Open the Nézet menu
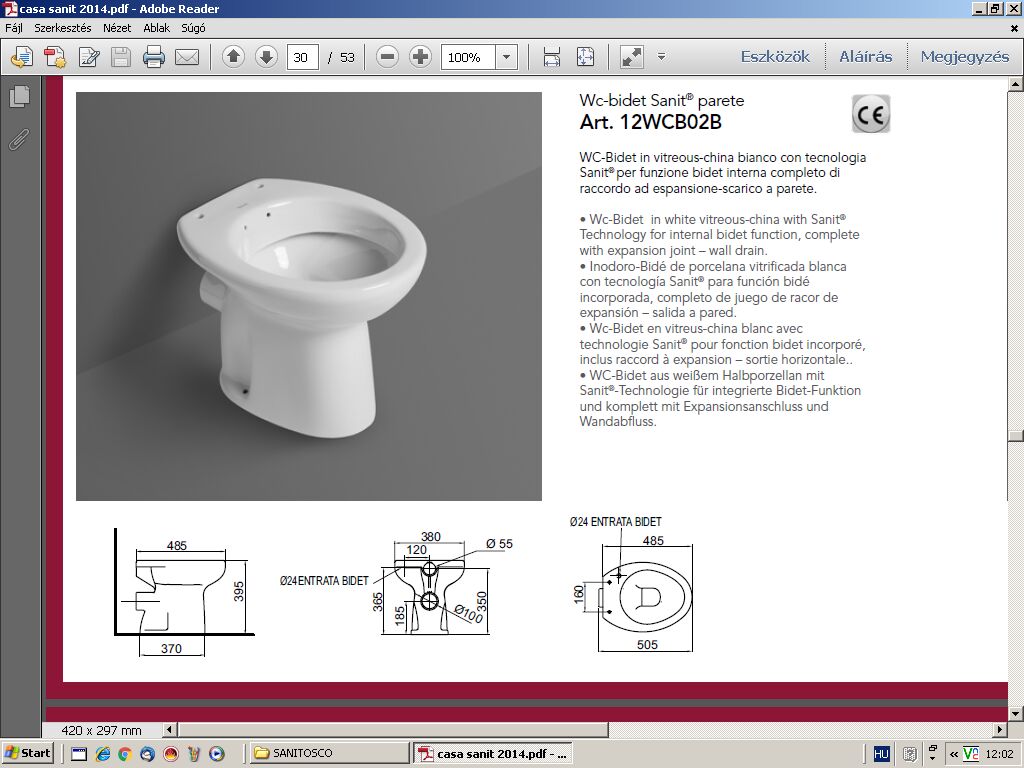The image size is (1024, 768). [117, 28]
